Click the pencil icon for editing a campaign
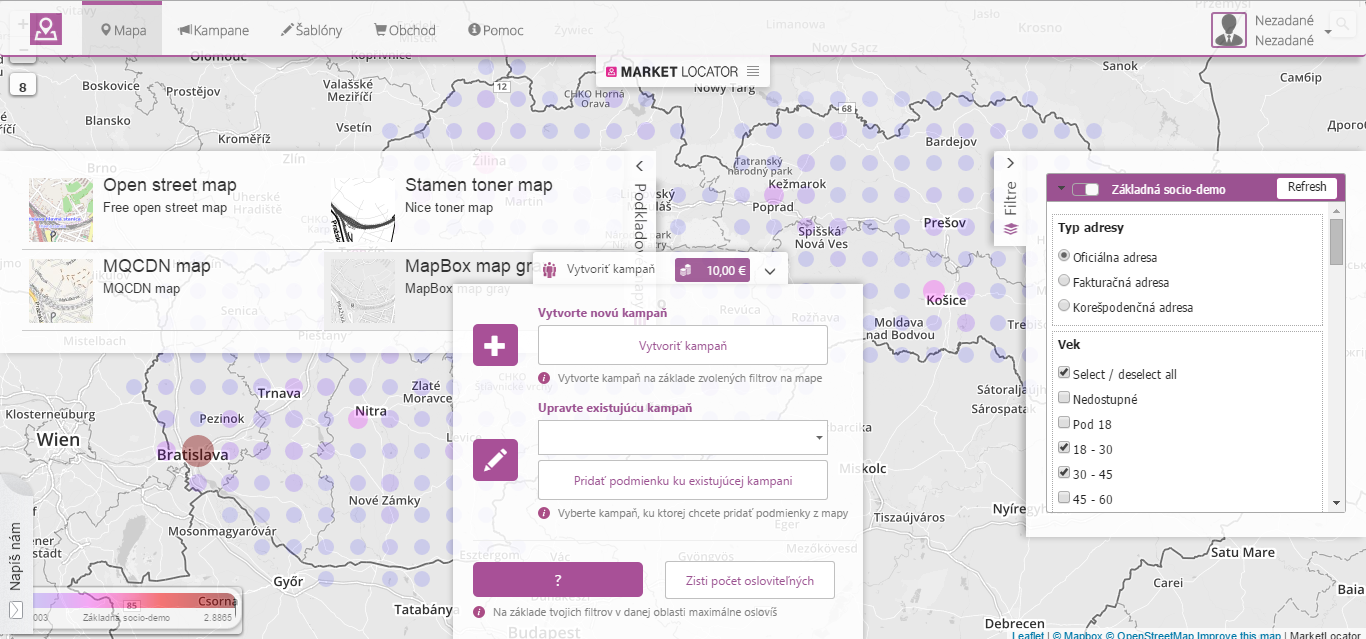The height and width of the screenshot is (639, 1366). click(495, 460)
